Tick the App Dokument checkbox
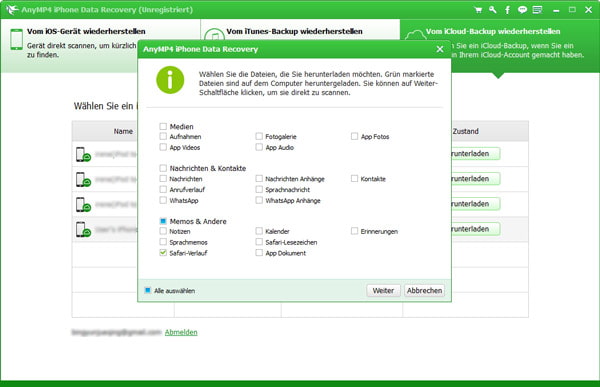 (x=259, y=253)
